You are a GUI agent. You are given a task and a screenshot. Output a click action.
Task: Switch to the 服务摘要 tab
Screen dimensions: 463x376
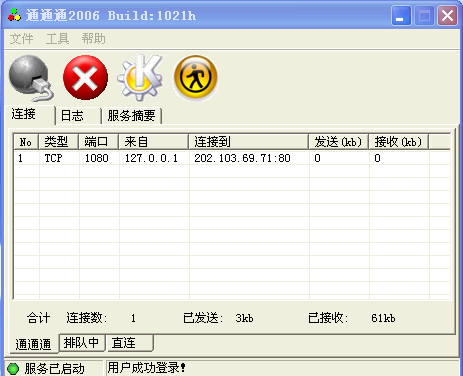pos(132,116)
